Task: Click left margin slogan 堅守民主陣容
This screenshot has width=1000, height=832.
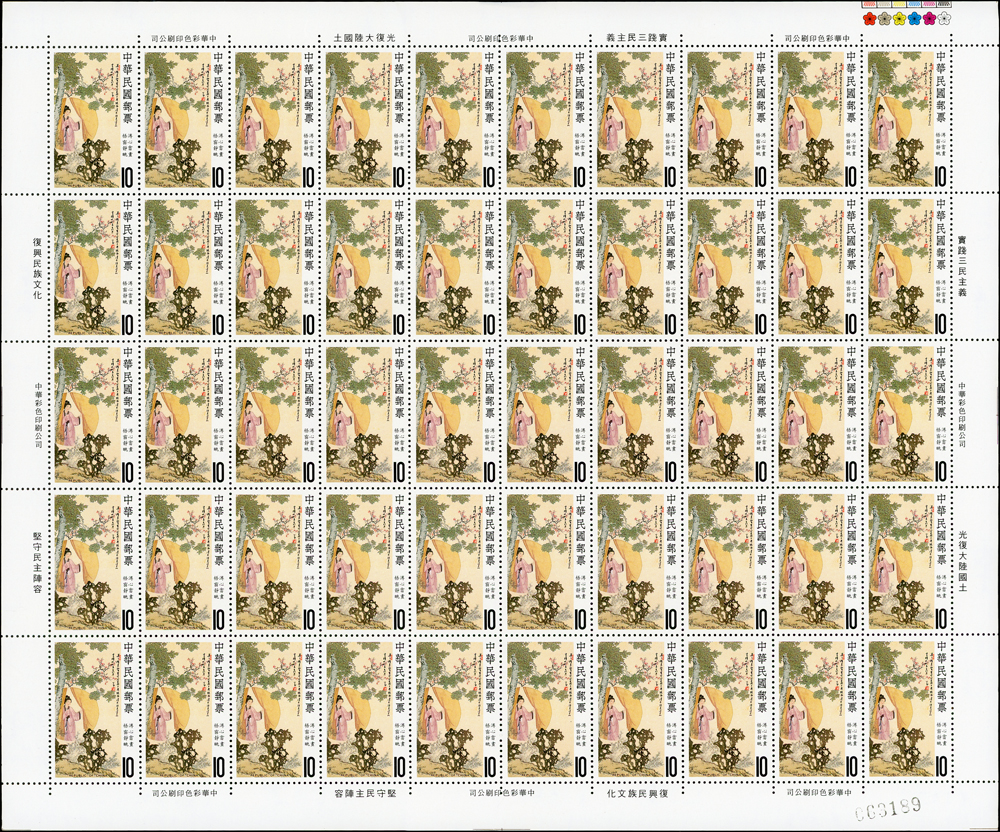Action: 37,563
